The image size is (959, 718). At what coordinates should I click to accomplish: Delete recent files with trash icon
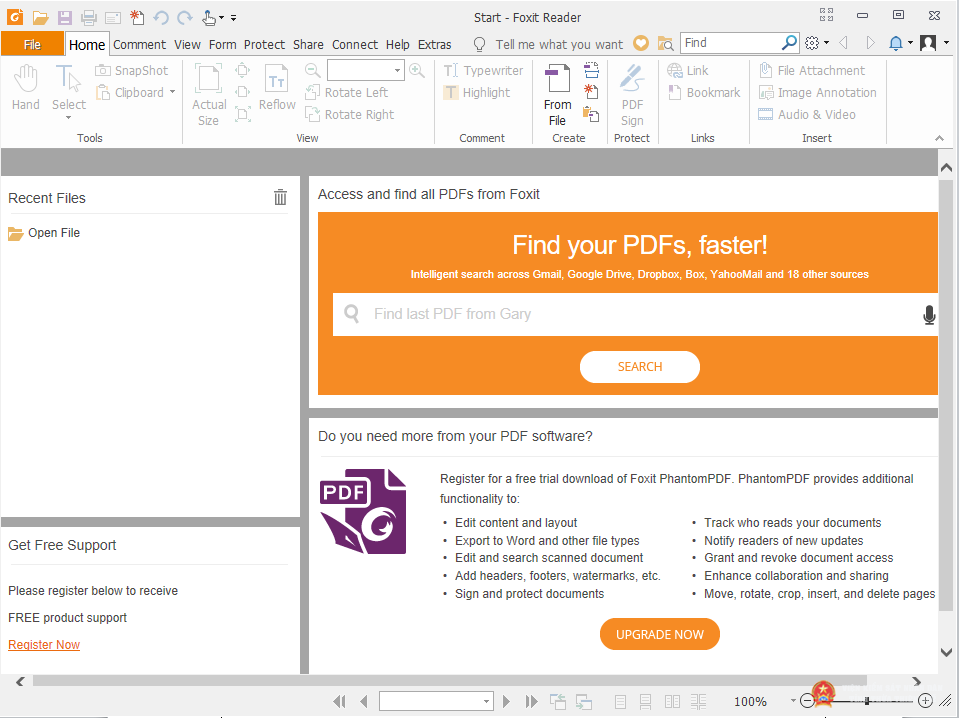pyautogui.click(x=280, y=197)
